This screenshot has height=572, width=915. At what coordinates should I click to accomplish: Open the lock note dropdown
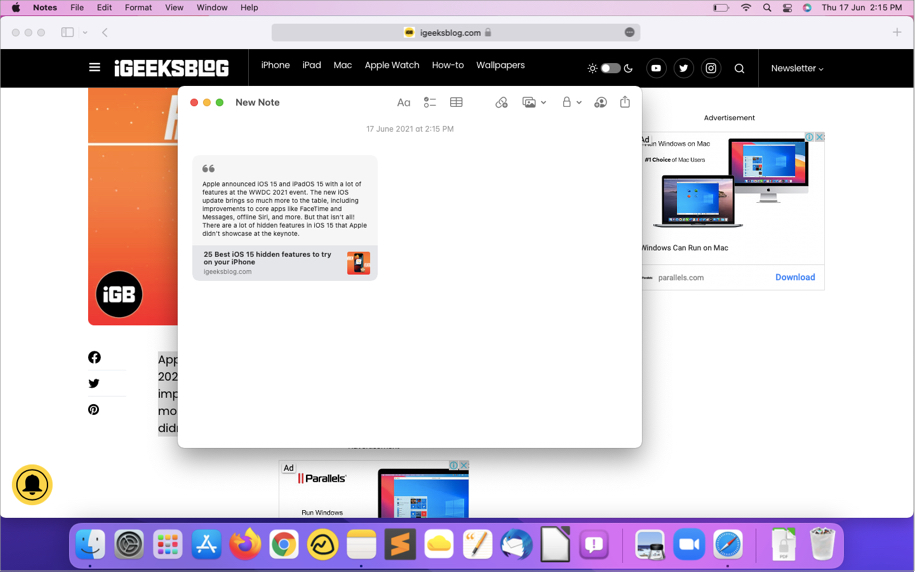(x=571, y=102)
